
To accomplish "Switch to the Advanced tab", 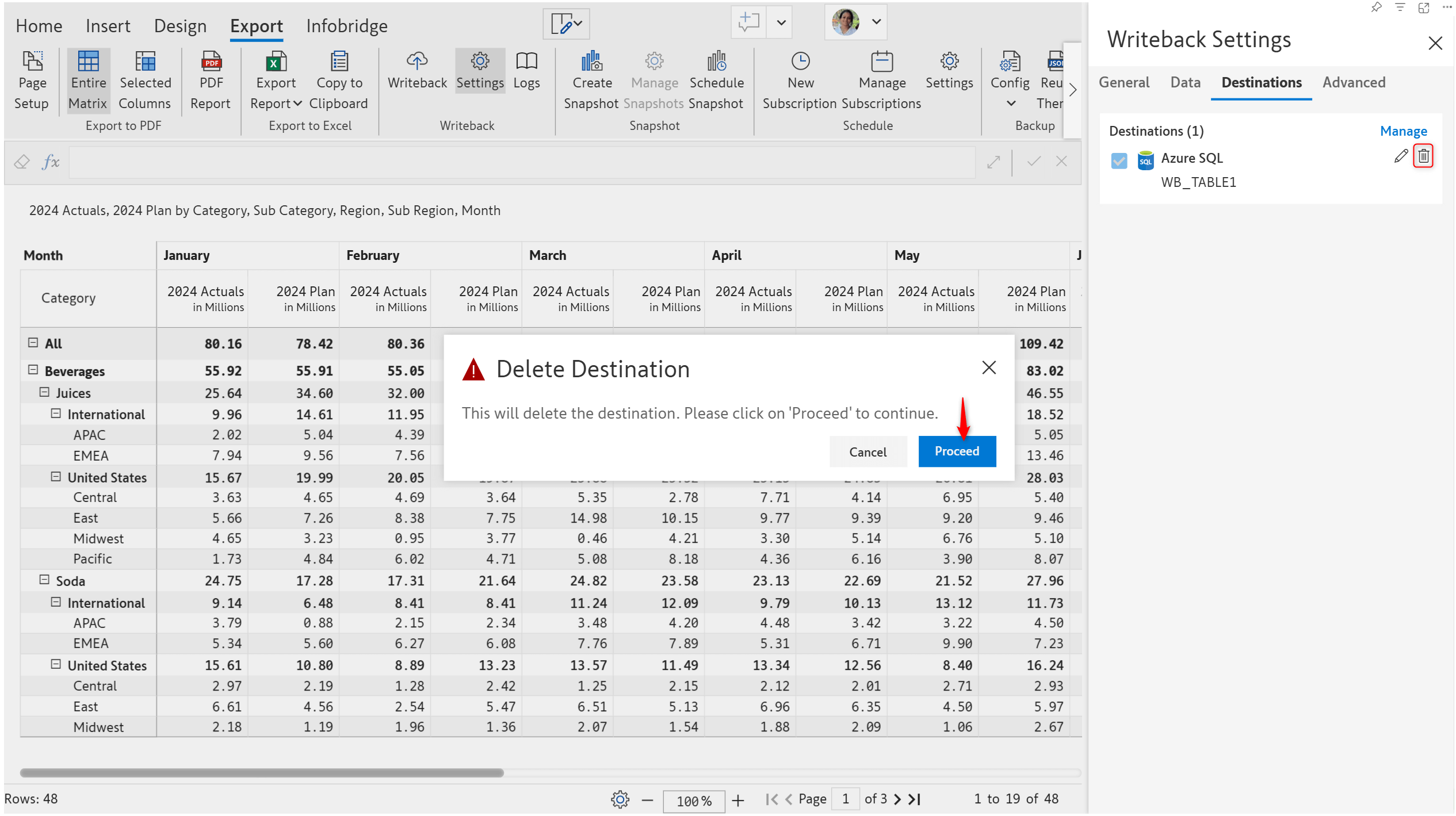I will (1353, 83).
